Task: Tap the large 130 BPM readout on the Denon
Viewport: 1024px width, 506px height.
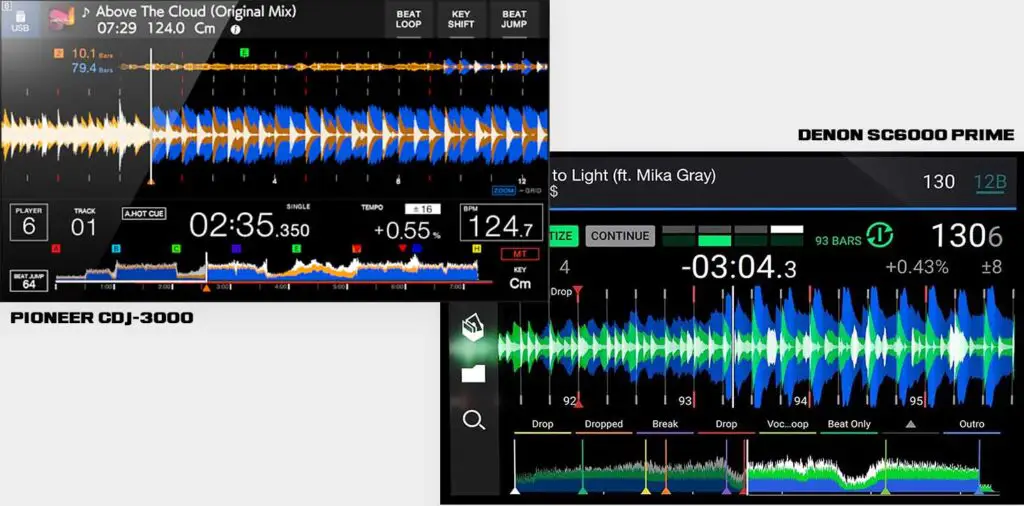Action: [x=967, y=236]
